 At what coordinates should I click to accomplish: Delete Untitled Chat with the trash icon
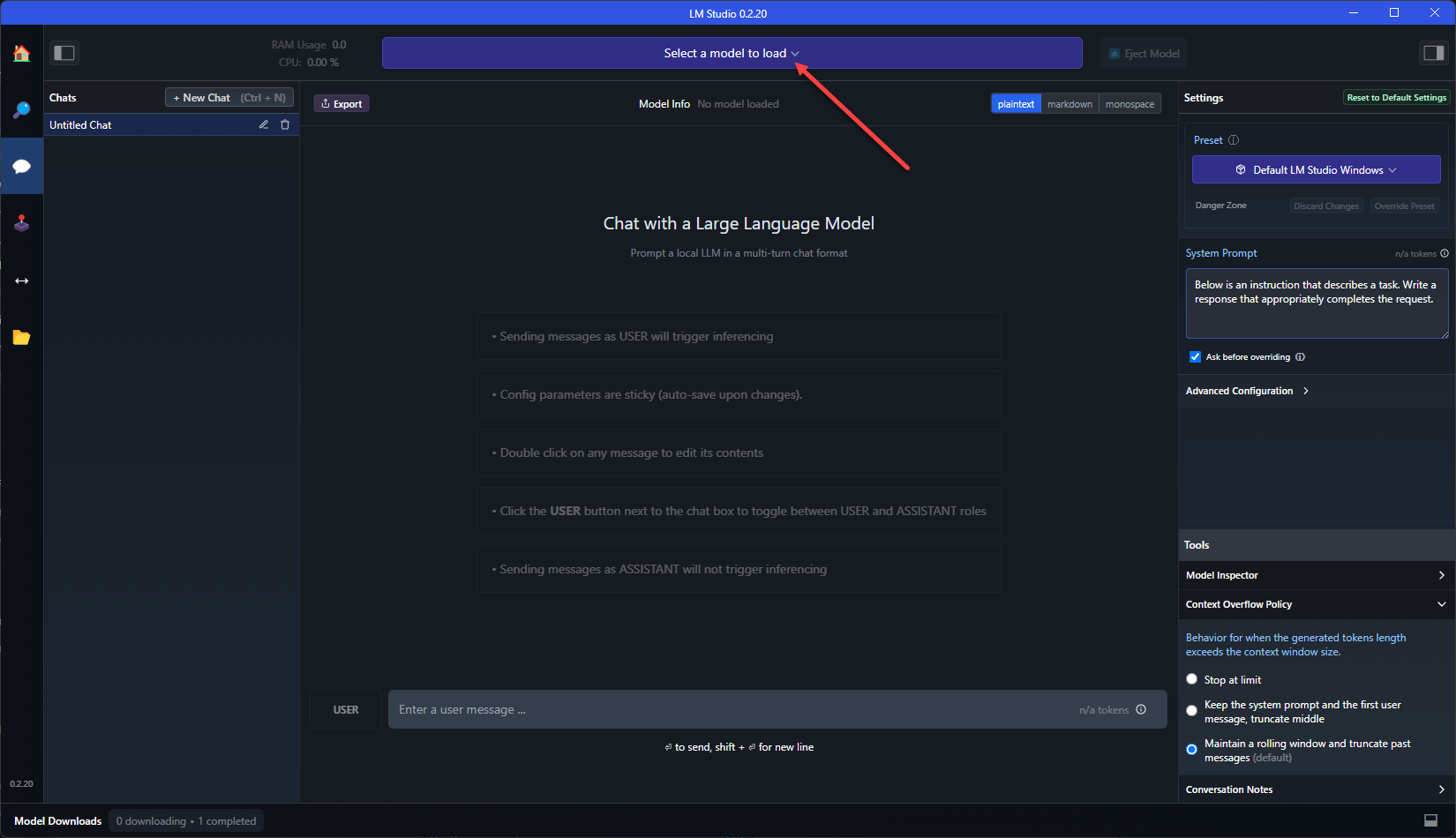(x=285, y=124)
